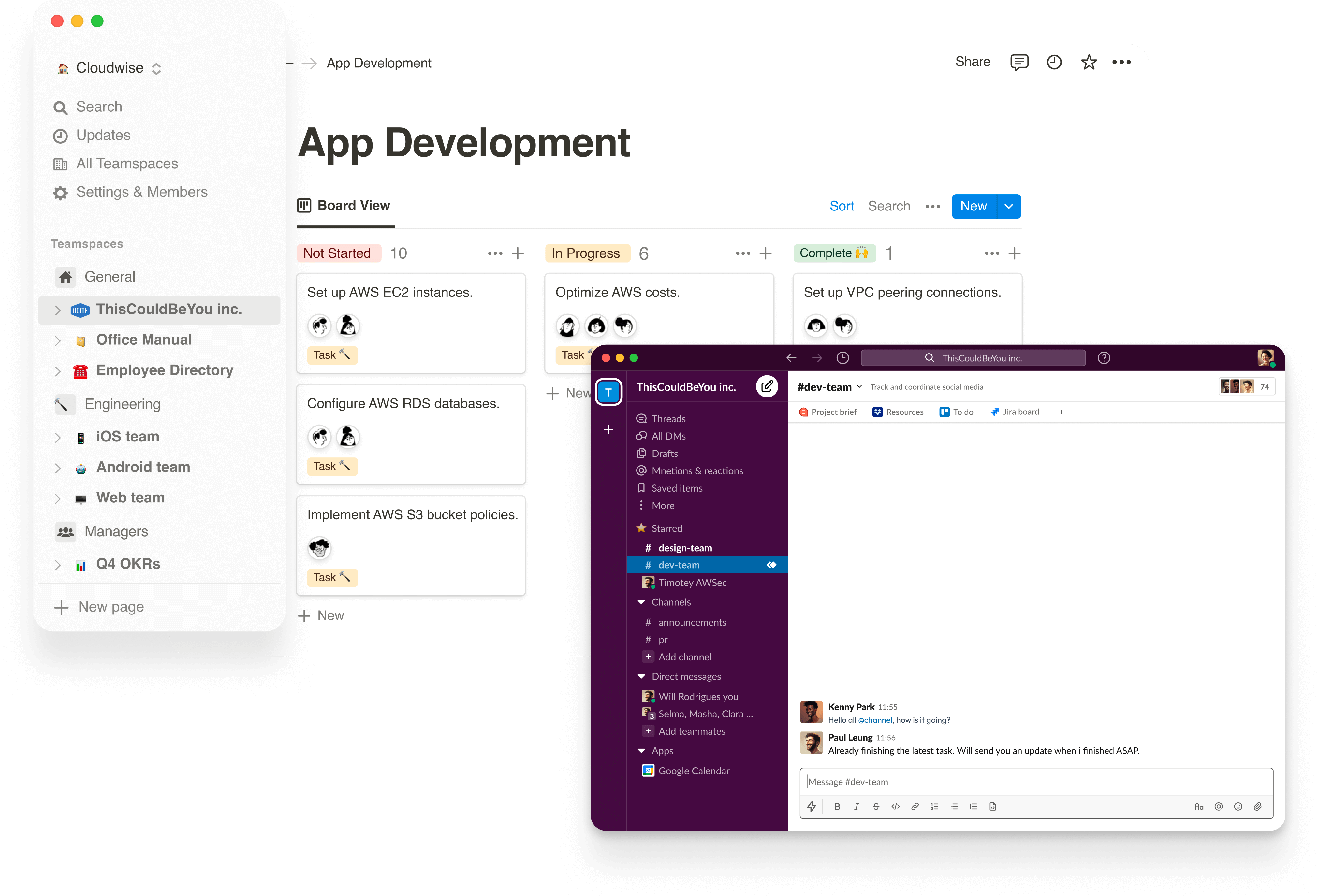This screenshot has height=896, width=1318.
Task: Open #dev-team channel name dropdown
Action: (859, 387)
